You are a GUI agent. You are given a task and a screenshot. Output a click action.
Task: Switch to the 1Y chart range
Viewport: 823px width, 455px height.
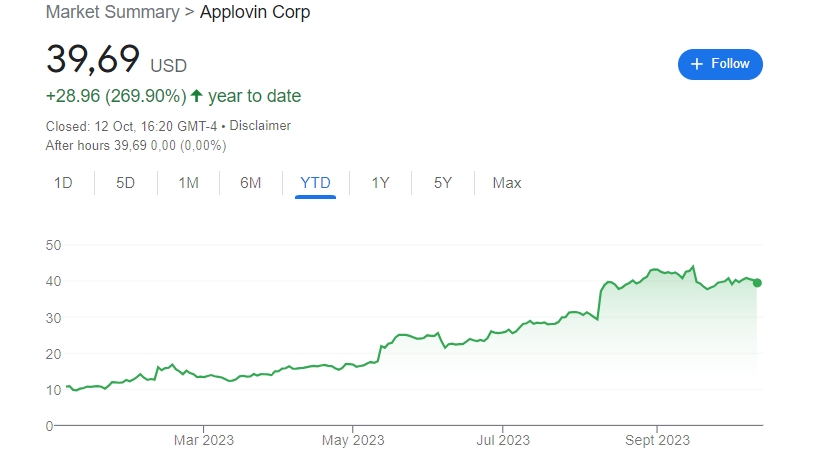coord(380,183)
